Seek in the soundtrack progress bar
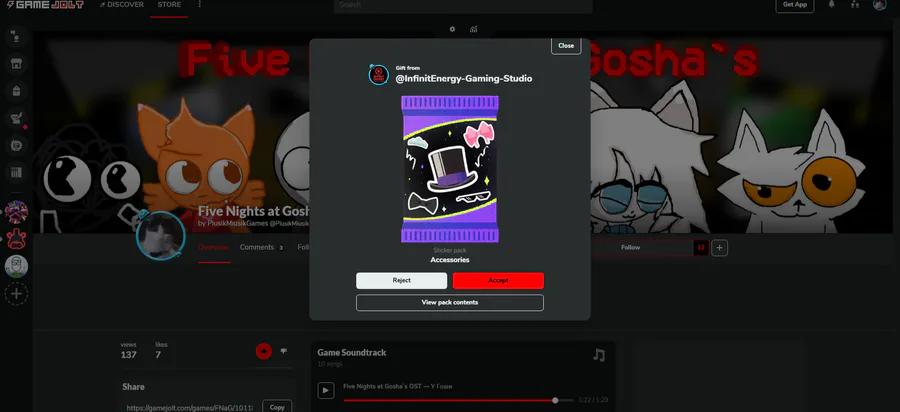The width and height of the screenshot is (900, 412). [x=458, y=400]
